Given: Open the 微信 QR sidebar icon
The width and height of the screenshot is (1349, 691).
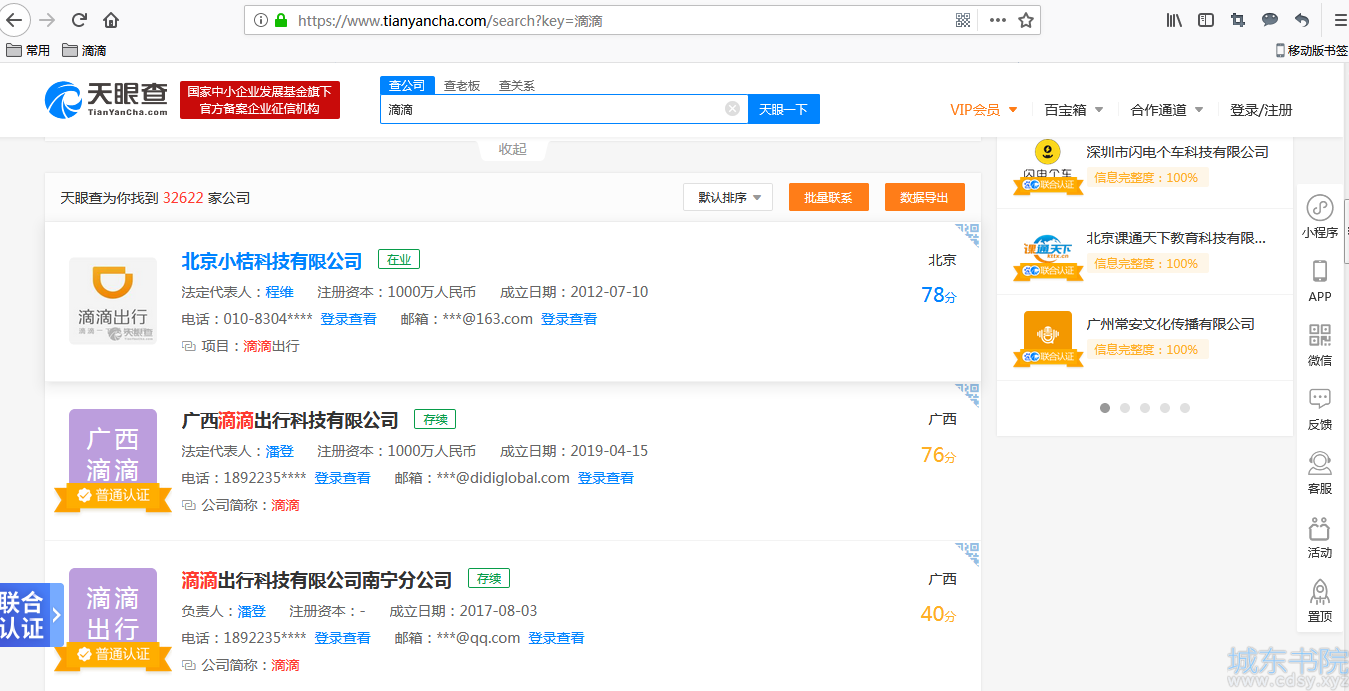Looking at the screenshot, I should coord(1320,344).
